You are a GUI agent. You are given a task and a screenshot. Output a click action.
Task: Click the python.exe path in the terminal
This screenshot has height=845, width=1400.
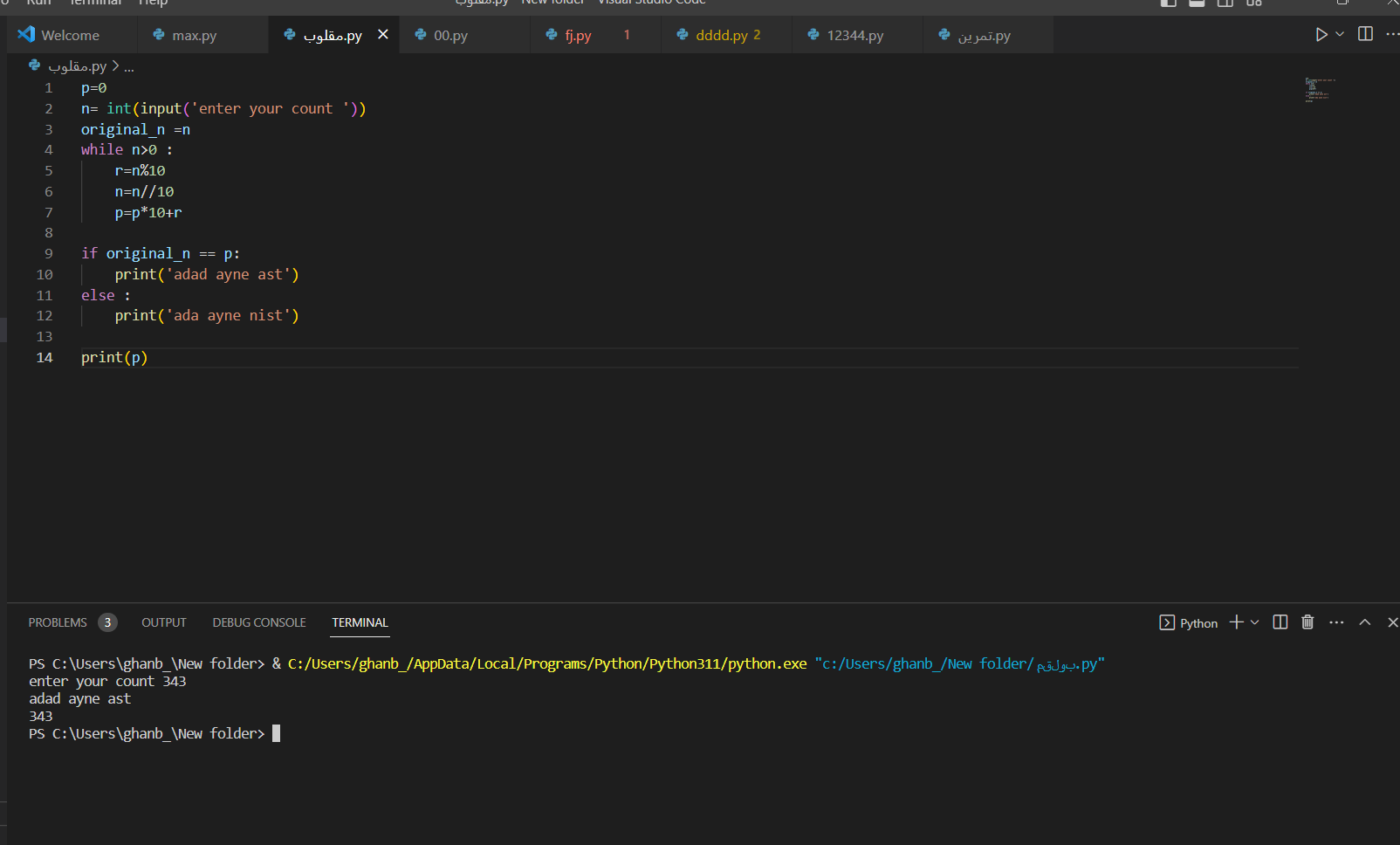[x=547, y=664]
